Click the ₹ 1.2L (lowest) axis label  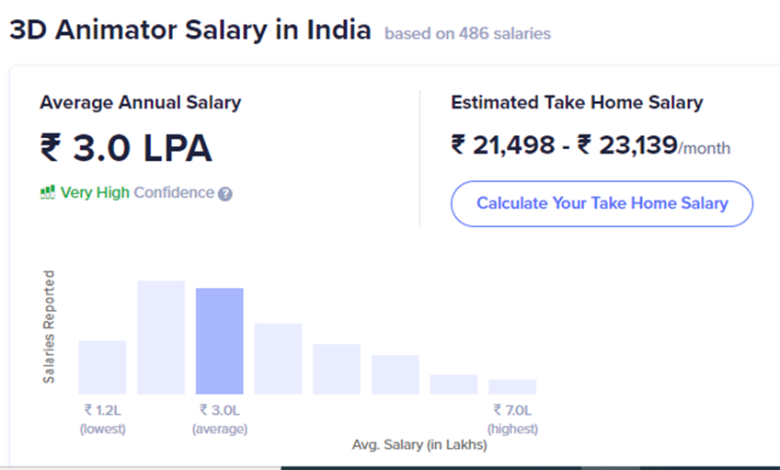102,419
